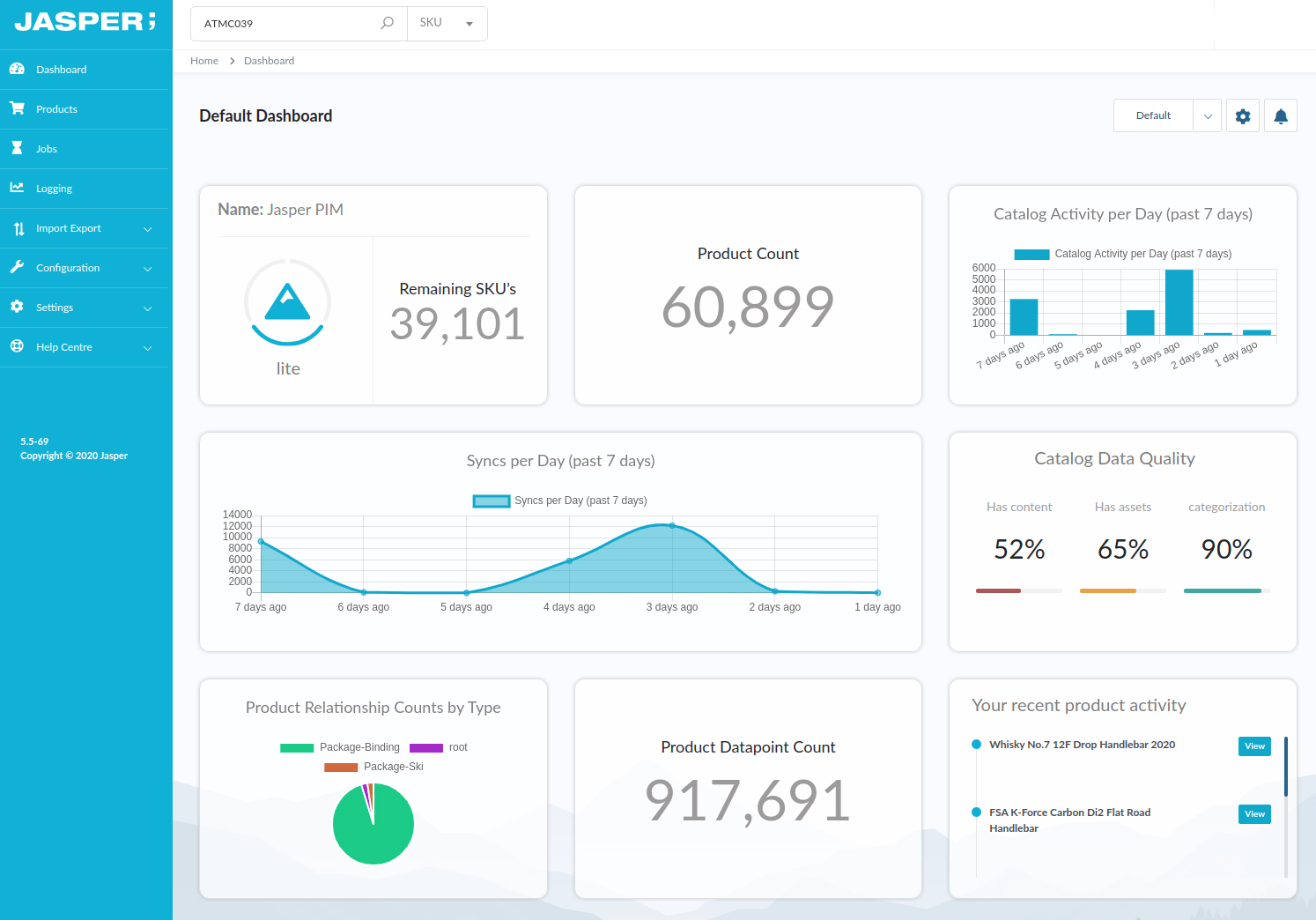
Task: Click the search magnifier icon
Action: click(387, 23)
